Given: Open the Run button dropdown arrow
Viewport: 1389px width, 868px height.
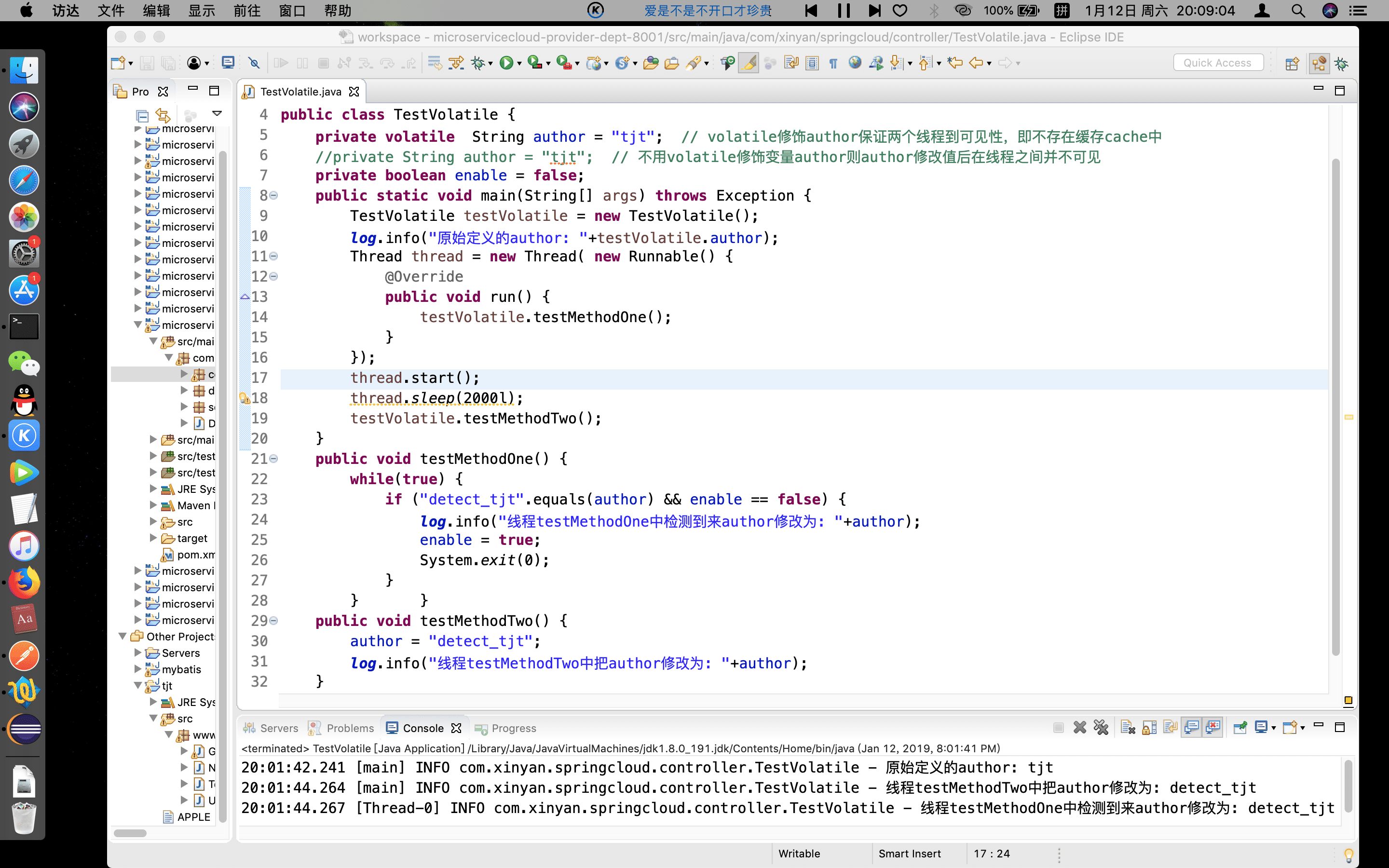Looking at the screenshot, I should pos(519,64).
